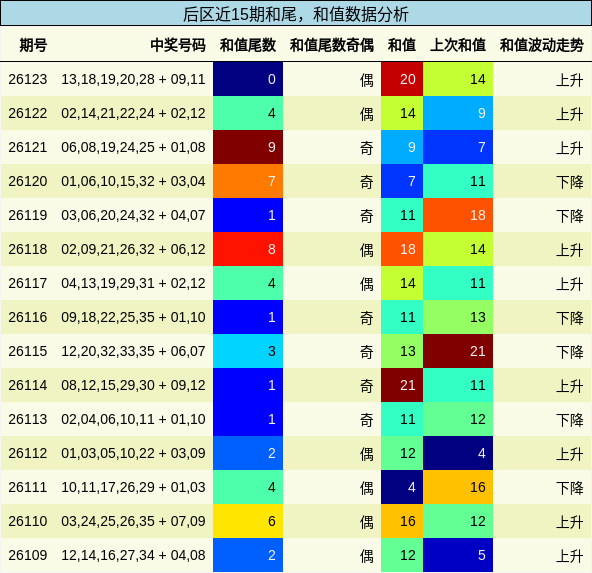Viewport: 592px width, 573px height.
Task: Click the 和值尾数 column header
Action: tap(248, 45)
